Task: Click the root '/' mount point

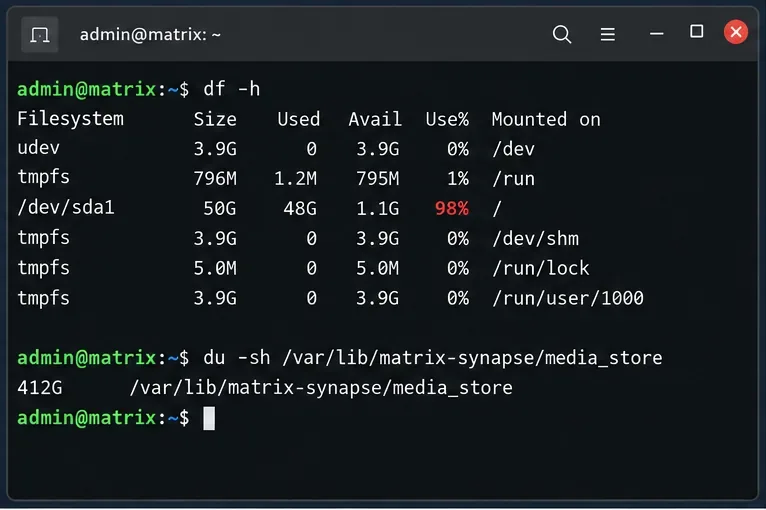Action: (x=497, y=209)
